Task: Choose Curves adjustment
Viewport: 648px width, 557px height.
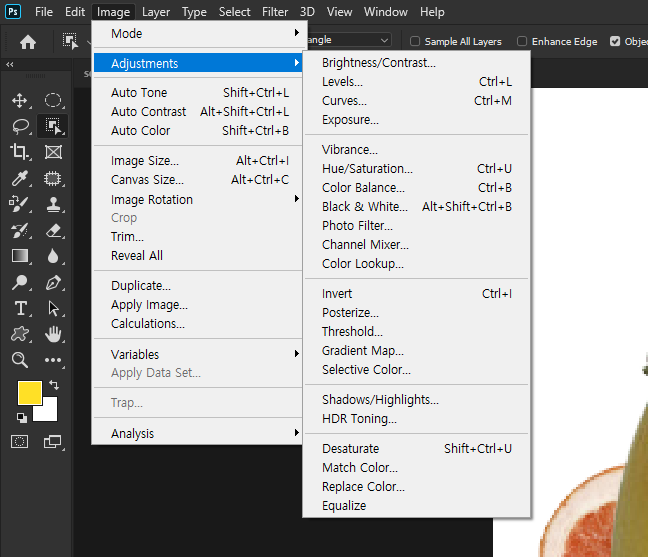Action: point(417,100)
